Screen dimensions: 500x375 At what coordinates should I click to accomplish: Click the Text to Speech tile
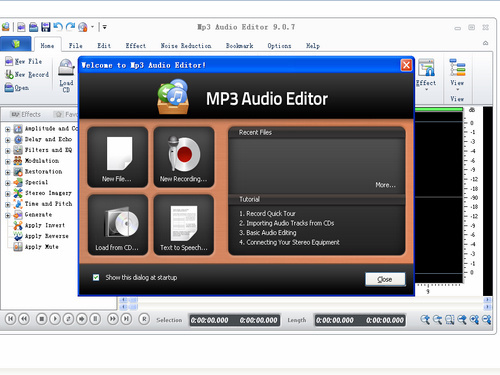click(x=184, y=225)
